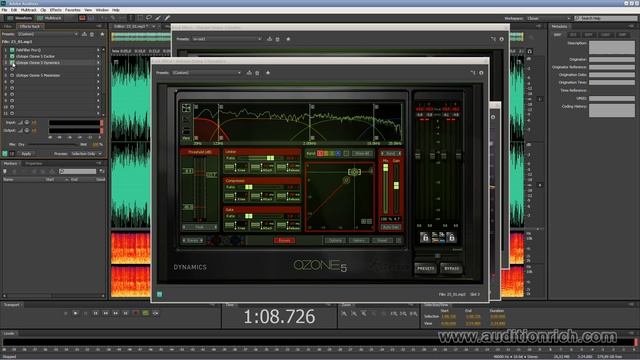Open the Workspace dropdown

(549, 18)
